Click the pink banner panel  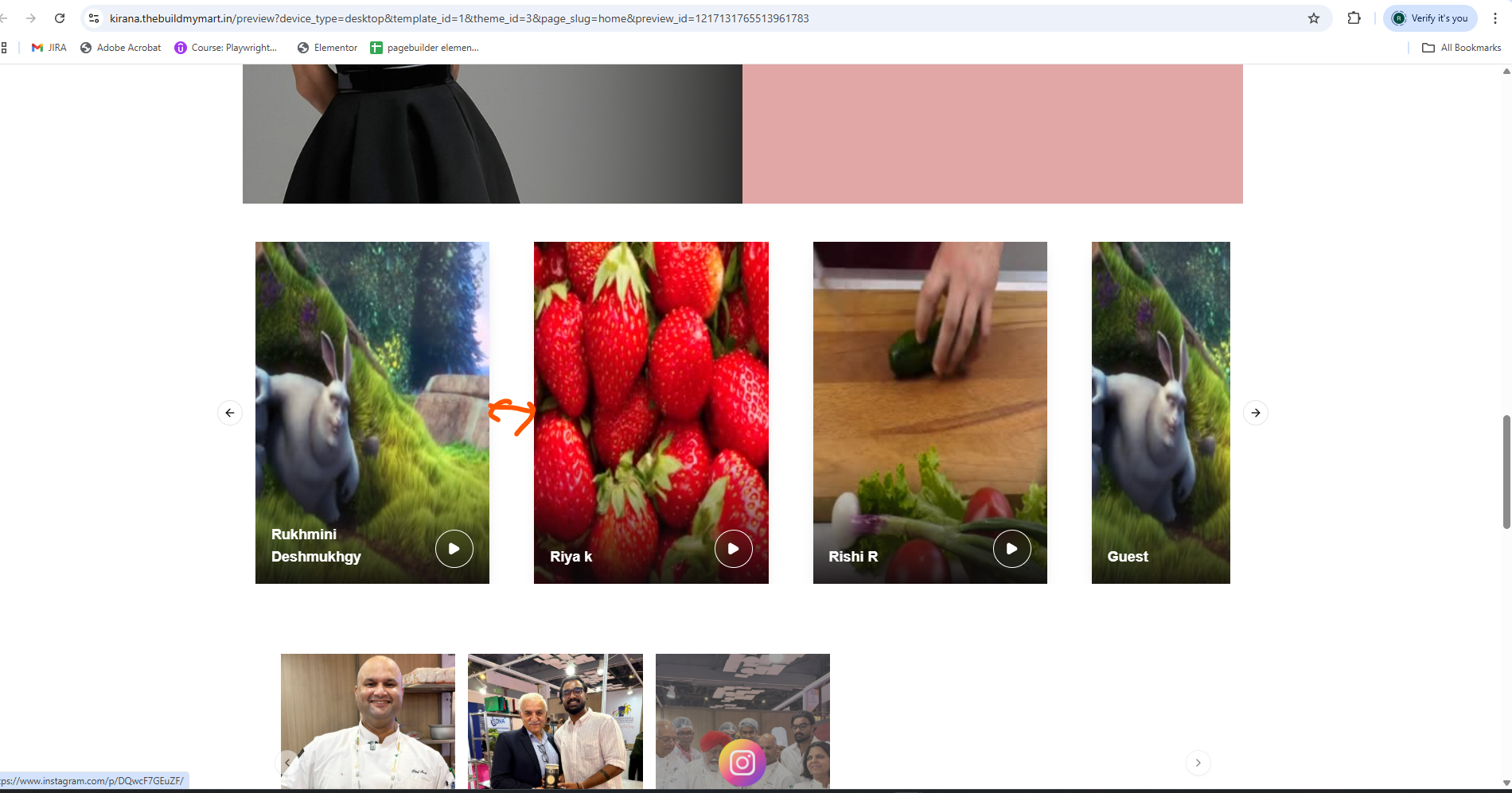992,134
